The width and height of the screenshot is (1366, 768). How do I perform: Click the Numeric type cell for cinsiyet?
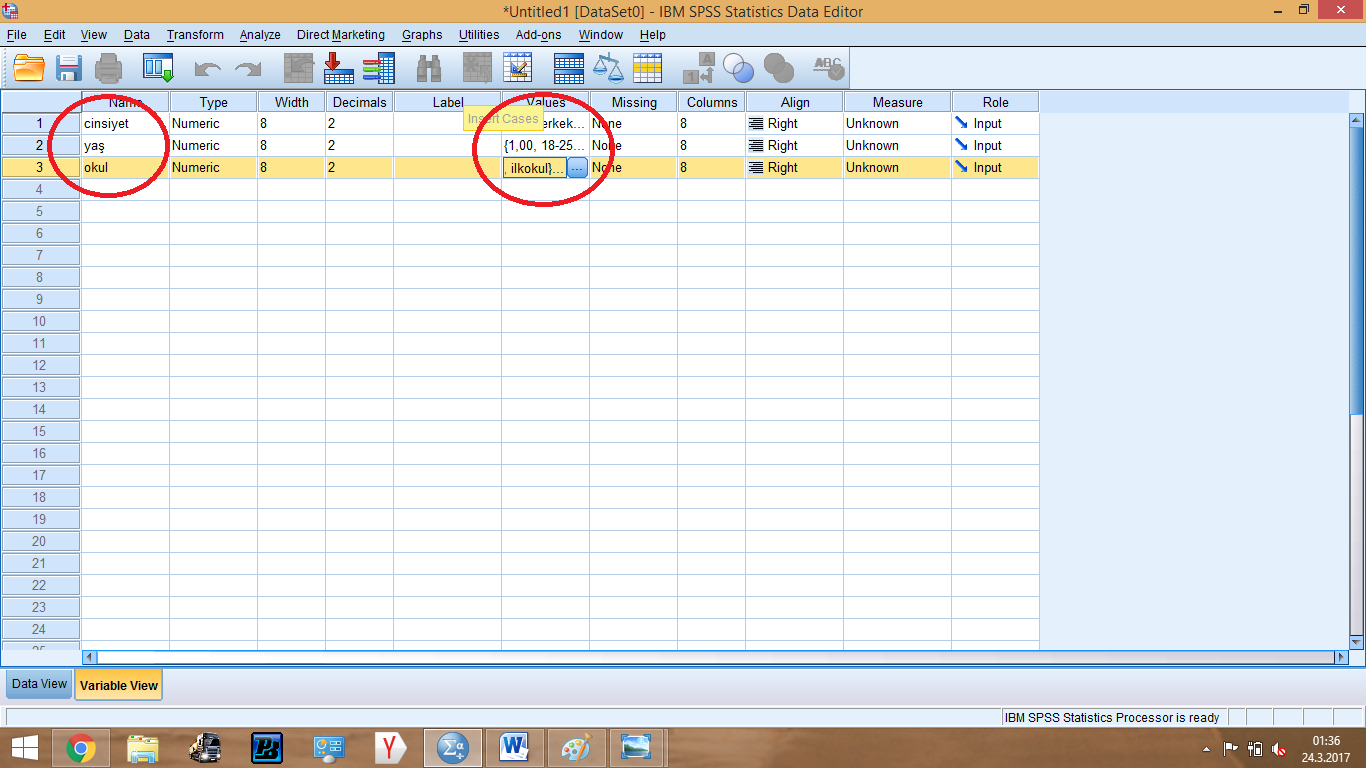tap(213, 124)
